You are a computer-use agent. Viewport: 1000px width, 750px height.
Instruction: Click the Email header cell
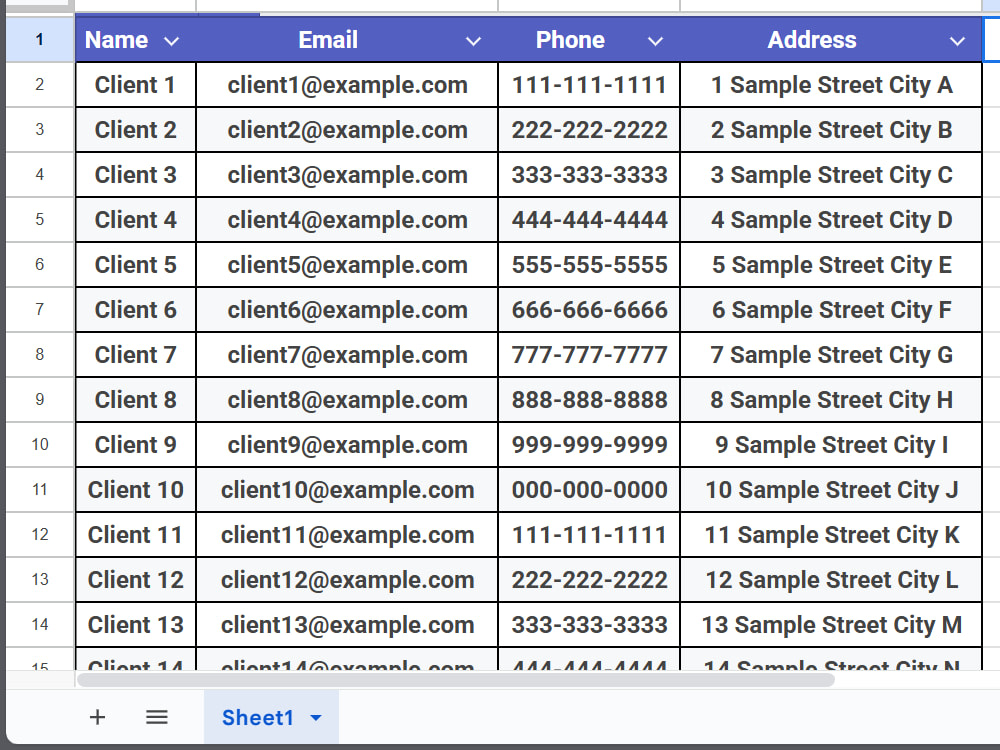(x=347, y=40)
